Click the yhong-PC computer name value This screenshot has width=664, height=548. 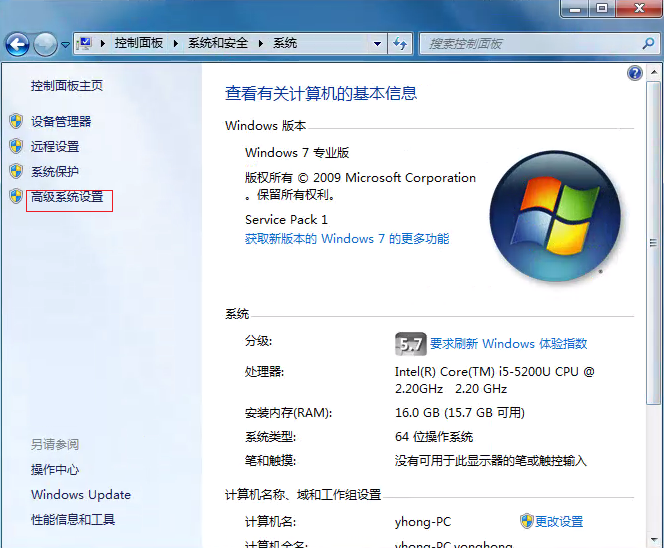click(423, 522)
